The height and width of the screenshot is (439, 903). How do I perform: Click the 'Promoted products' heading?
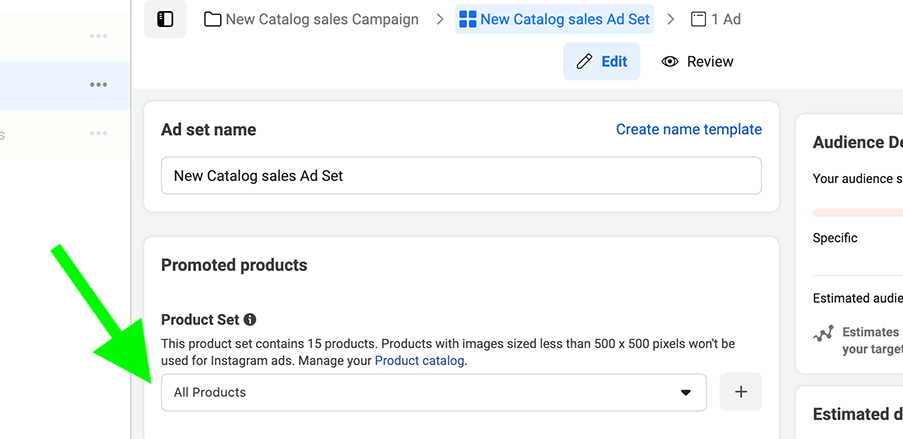[234, 265]
